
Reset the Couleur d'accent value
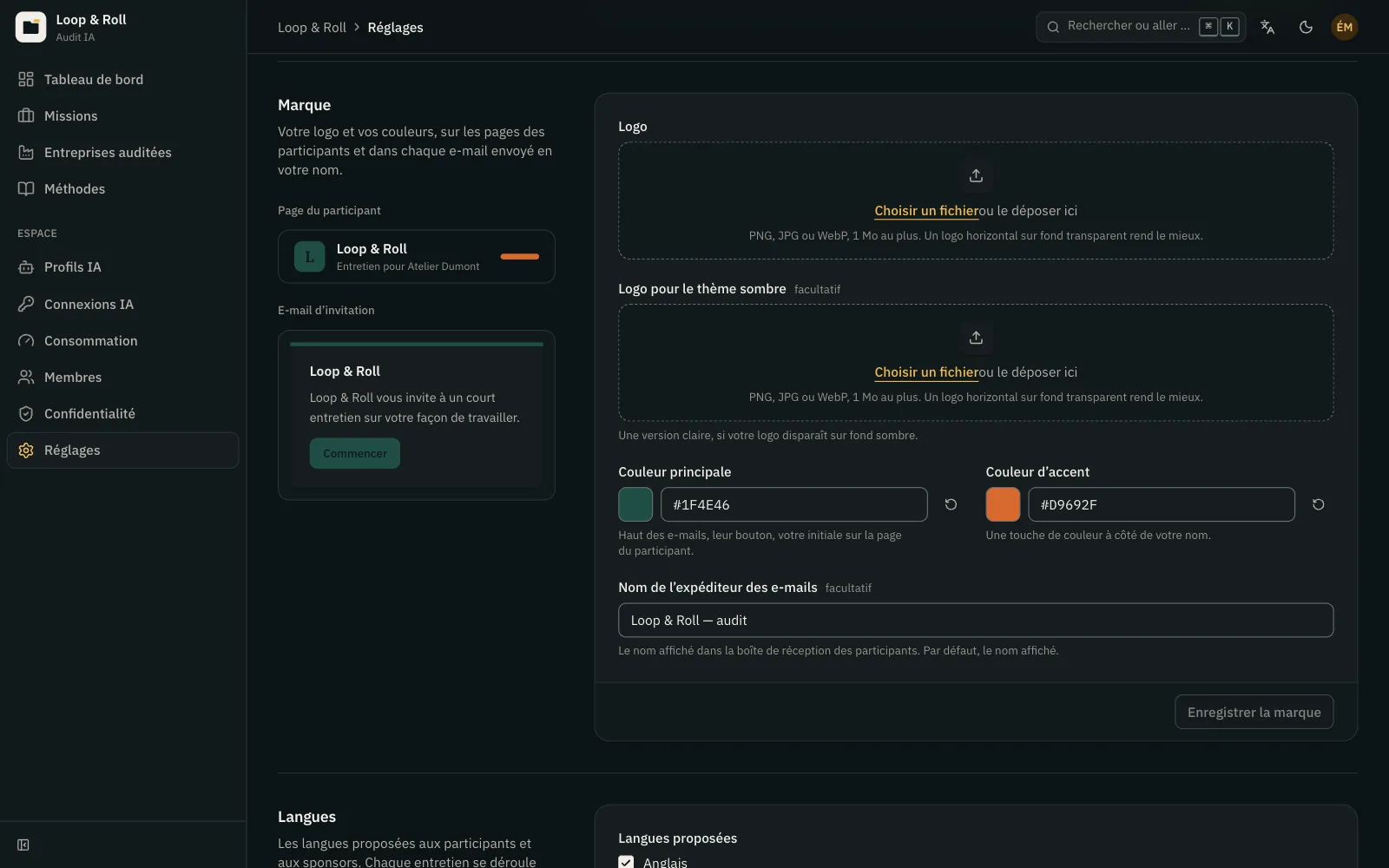1318,504
